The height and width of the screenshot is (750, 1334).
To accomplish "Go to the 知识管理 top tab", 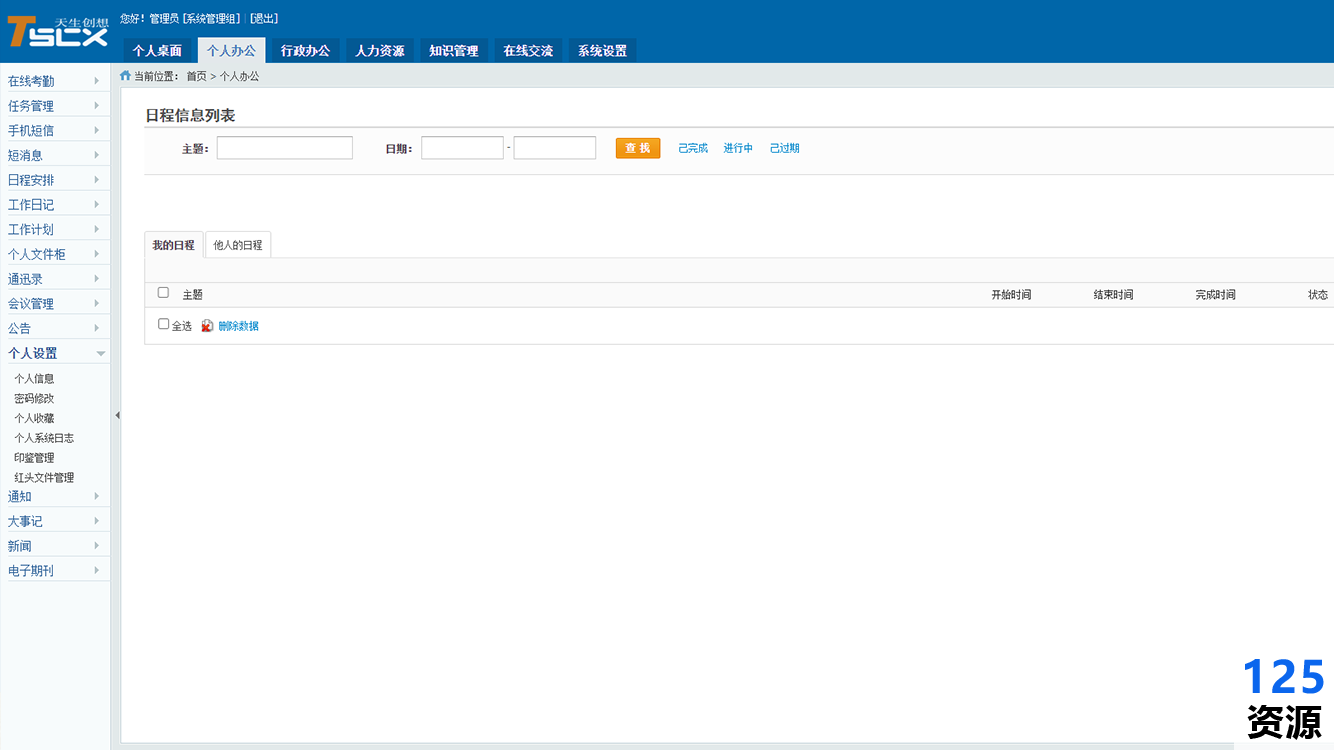I will [x=453, y=50].
